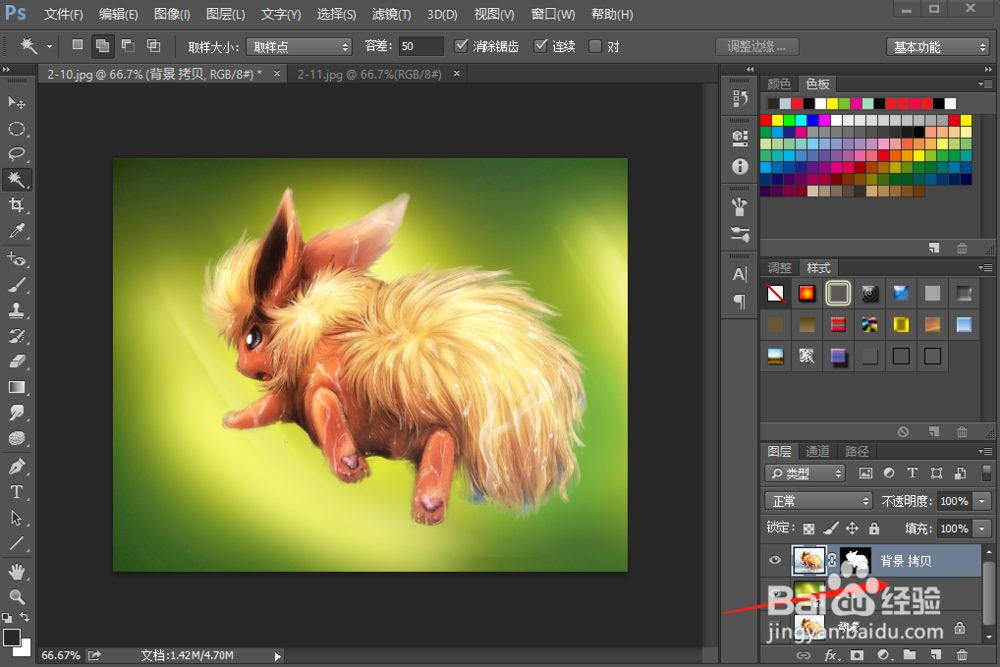Select the Sponge tool
The width and height of the screenshot is (1000, 667).
(x=17, y=438)
